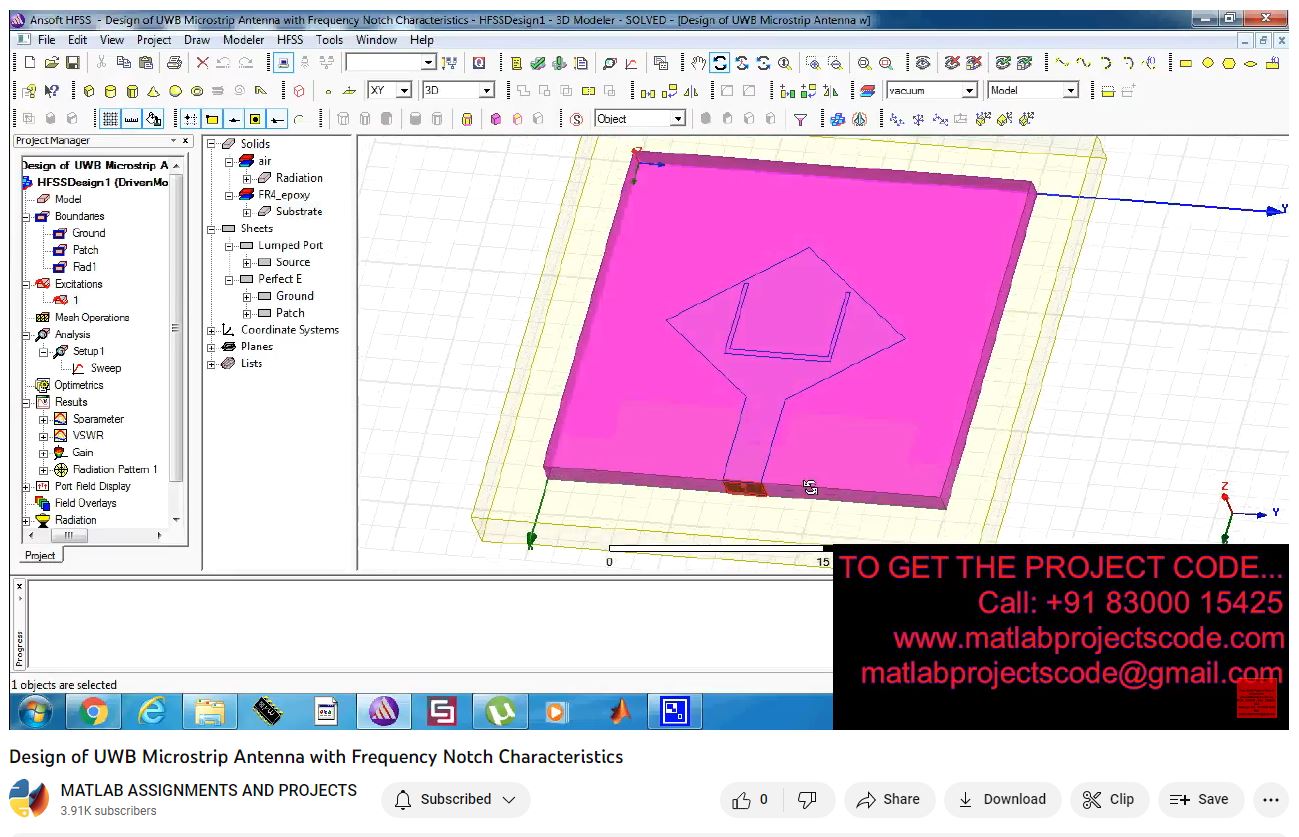The width and height of the screenshot is (1299, 837).
Task: Open the Modeler menu
Action: tap(243, 40)
